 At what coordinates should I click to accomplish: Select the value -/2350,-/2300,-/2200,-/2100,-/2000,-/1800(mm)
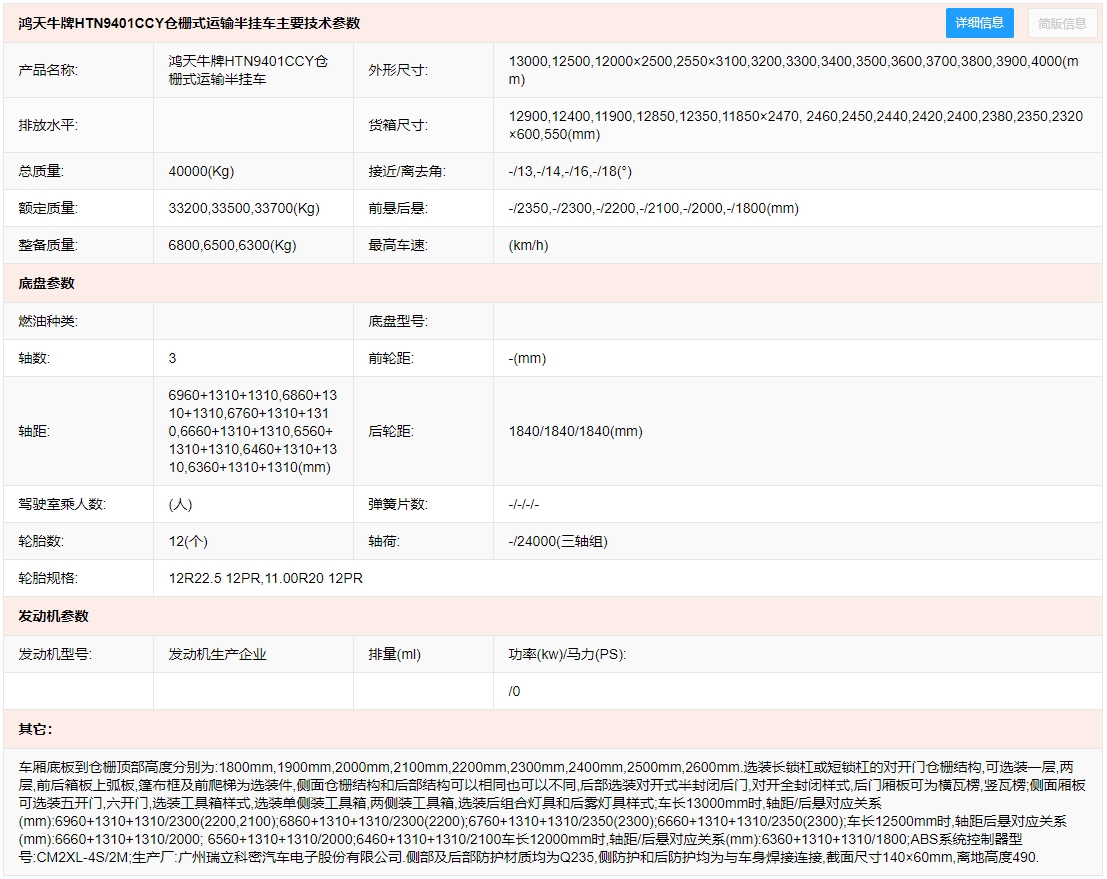(654, 208)
